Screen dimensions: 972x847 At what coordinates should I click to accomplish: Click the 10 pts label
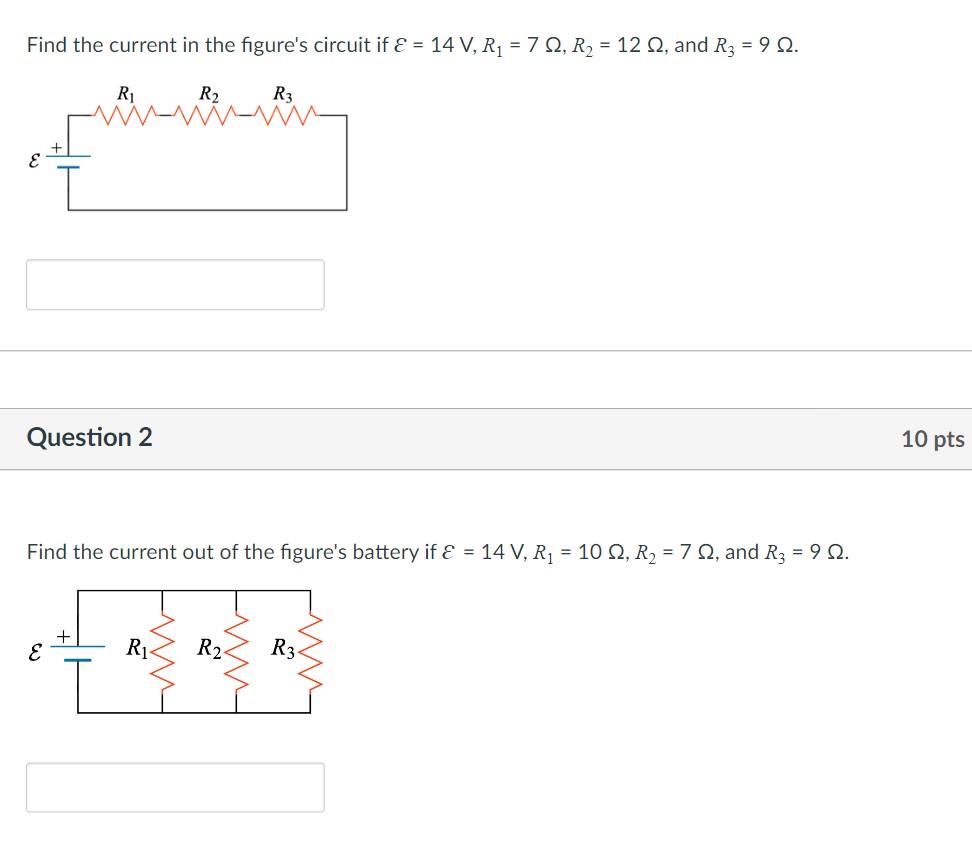[x=936, y=438]
